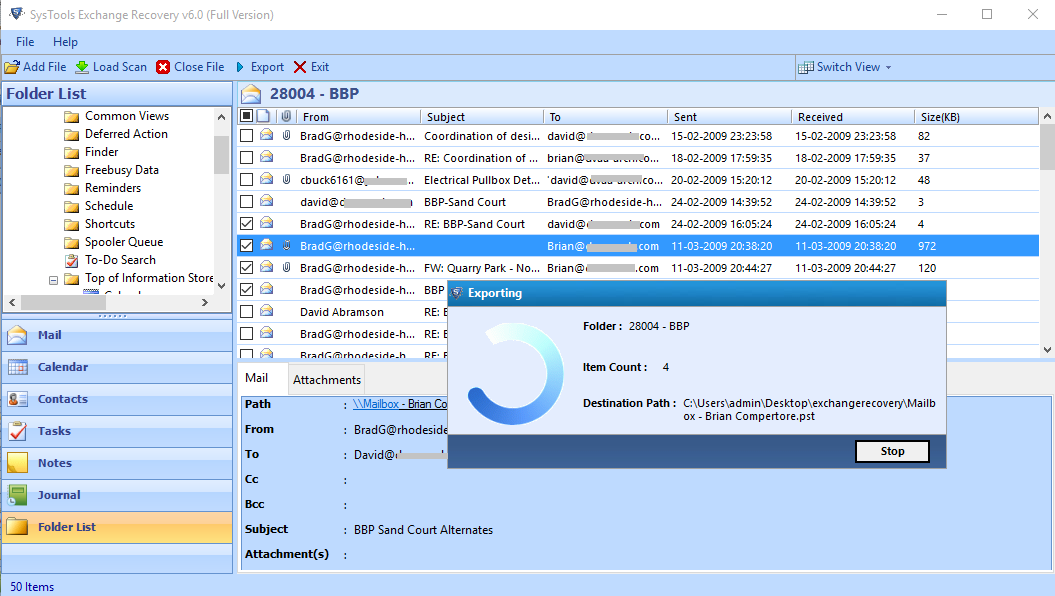Uncheck the FW: Quarry Park message checkbox
1055x596 pixels.
(x=246, y=268)
